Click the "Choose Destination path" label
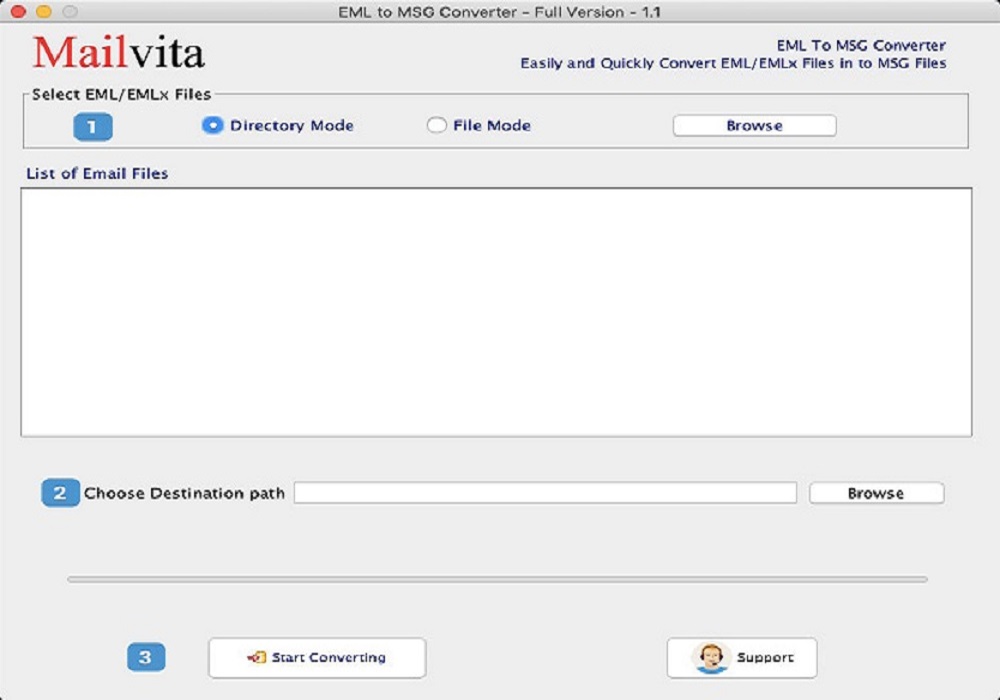The width and height of the screenshot is (1000, 700). pyautogui.click(x=184, y=493)
